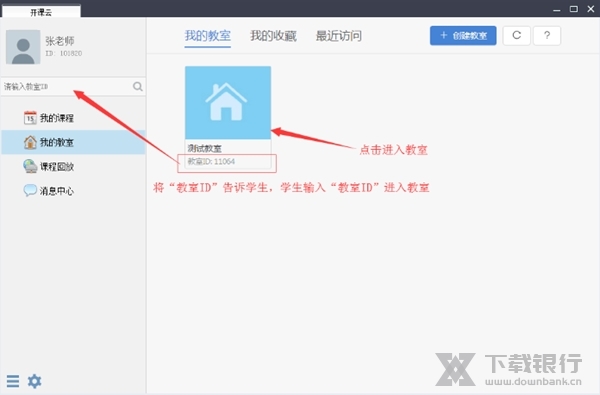
Task: Click the 消息中心 speech bubble icon
Action: pyautogui.click(x=30, y=190)
